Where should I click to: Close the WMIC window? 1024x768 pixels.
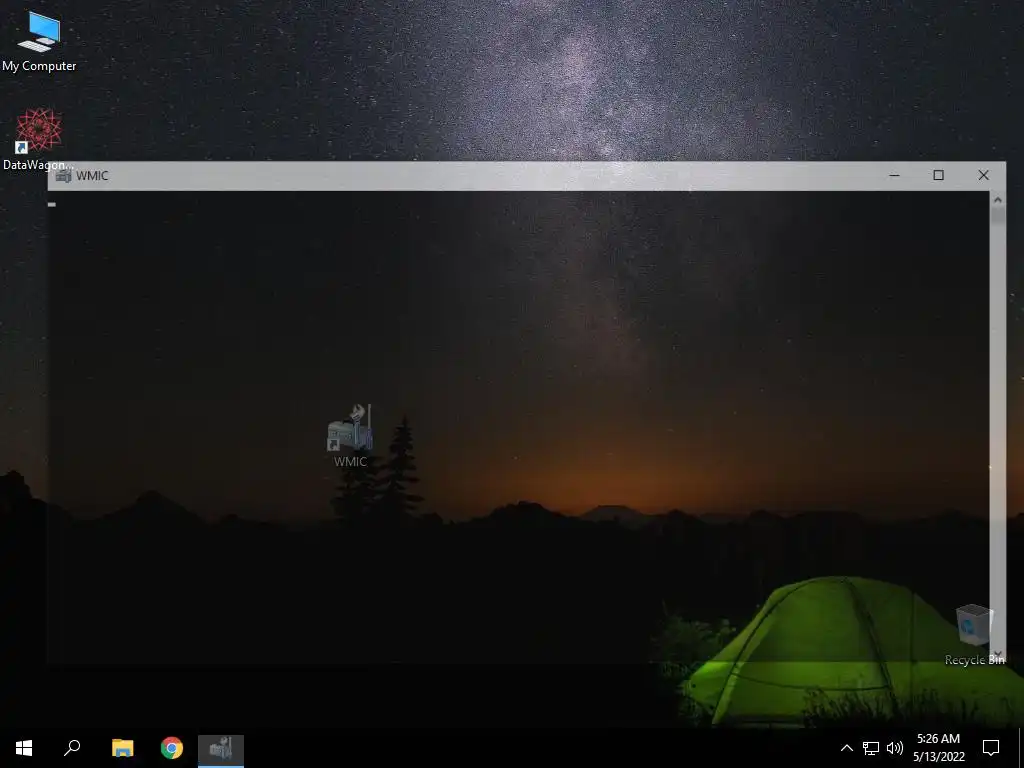(984, 175)
